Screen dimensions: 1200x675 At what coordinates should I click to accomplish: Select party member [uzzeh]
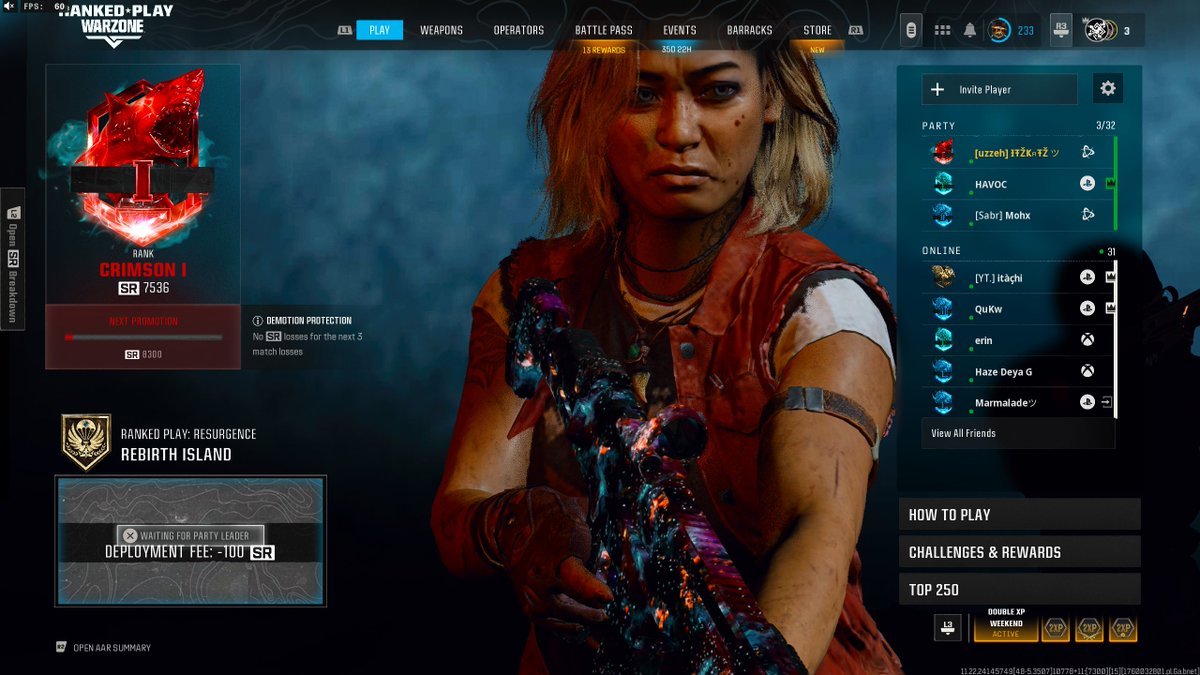tap(1016, 153)
